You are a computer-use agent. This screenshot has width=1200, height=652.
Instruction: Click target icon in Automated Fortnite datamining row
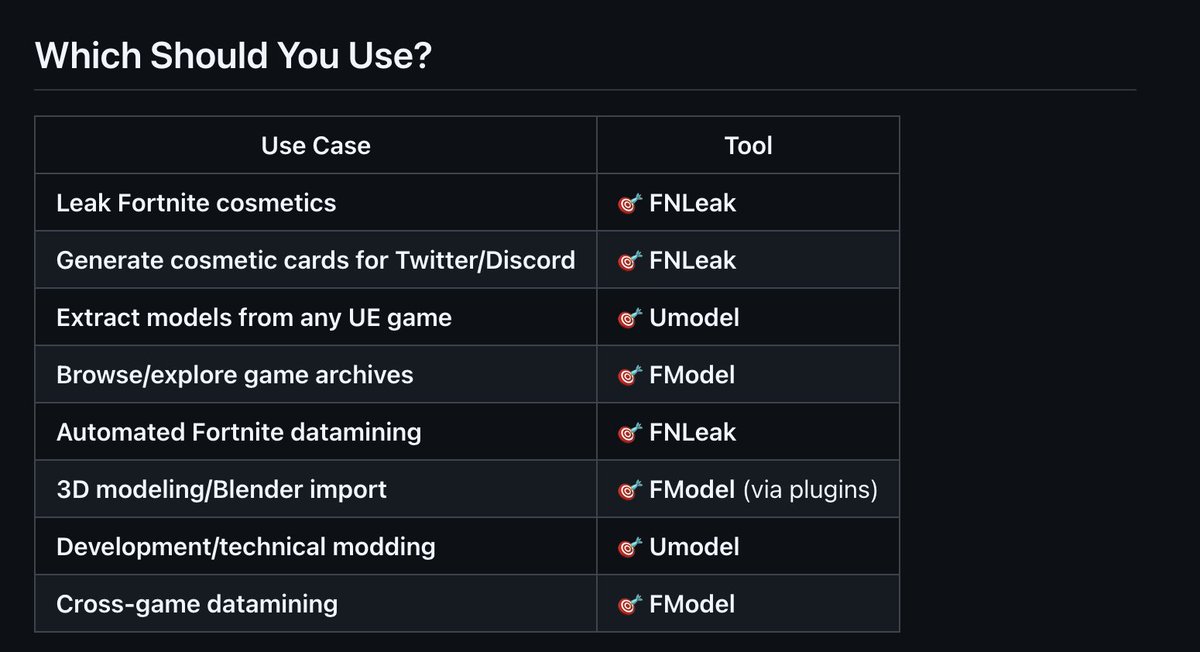(630, 433)
